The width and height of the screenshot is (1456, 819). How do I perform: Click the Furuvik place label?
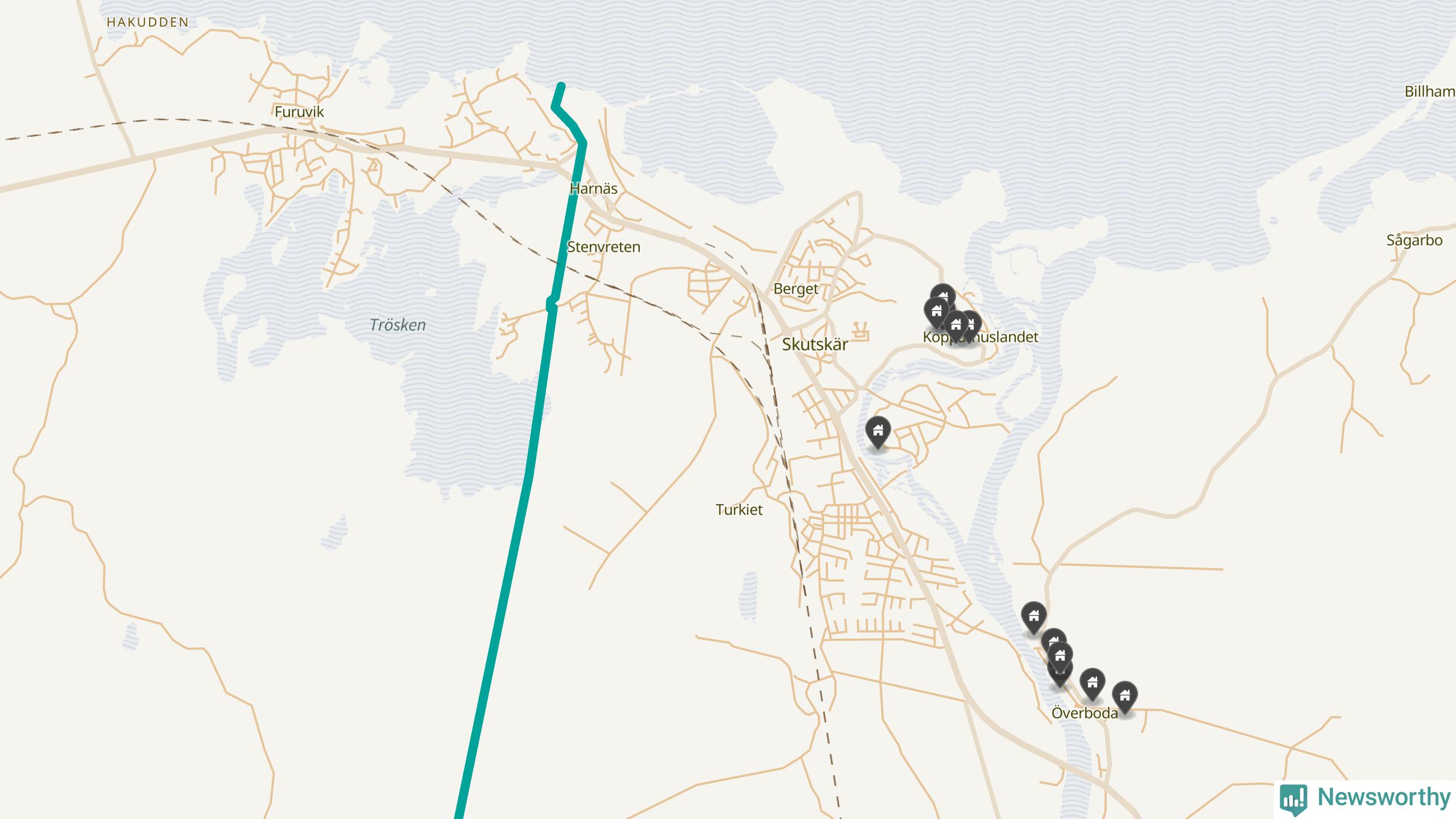click(x=299, y=111)
